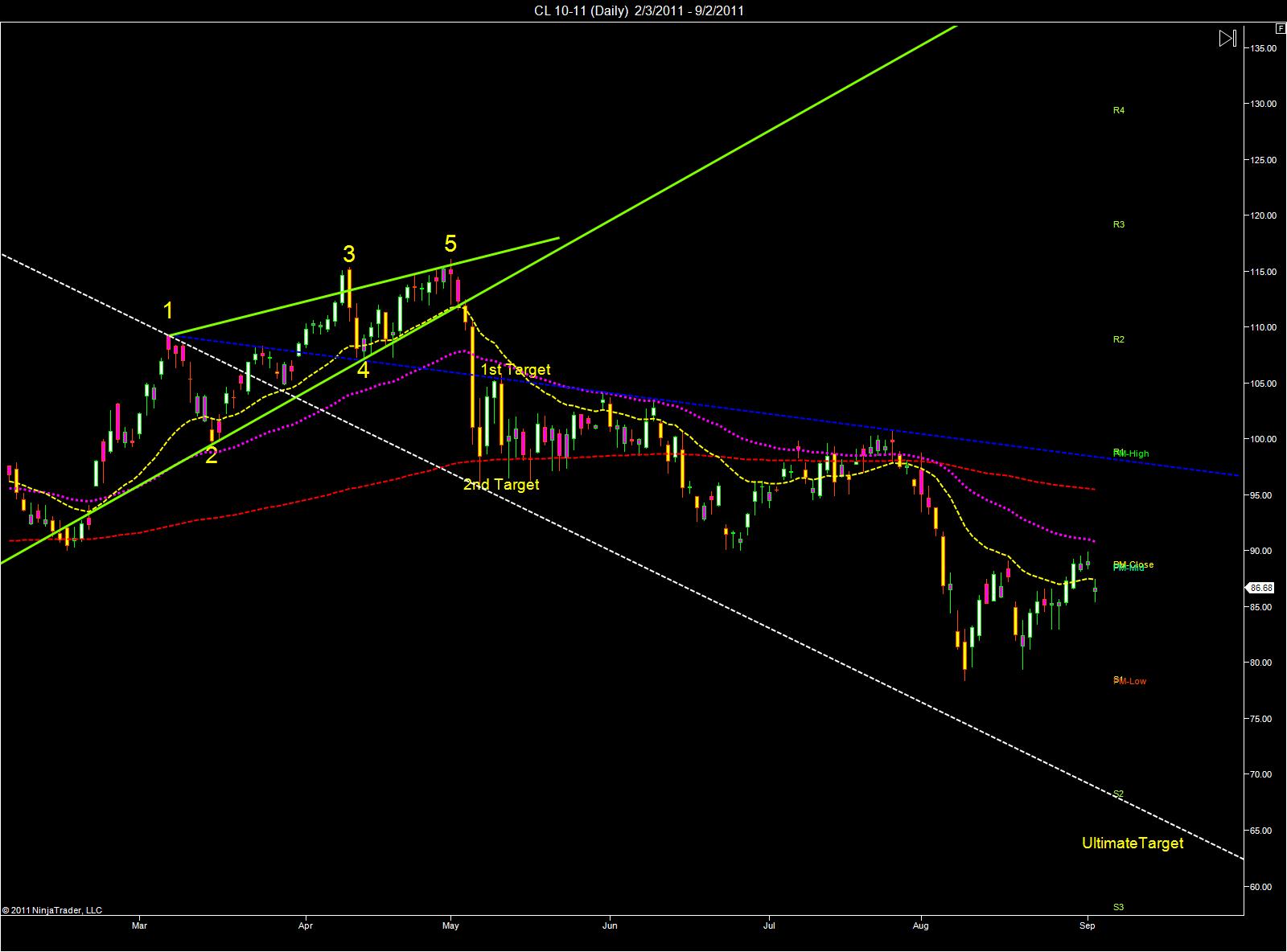Select the "2nd Target" chart label
The height and width of the screenshot is (952, 1287).
[501, 485]
